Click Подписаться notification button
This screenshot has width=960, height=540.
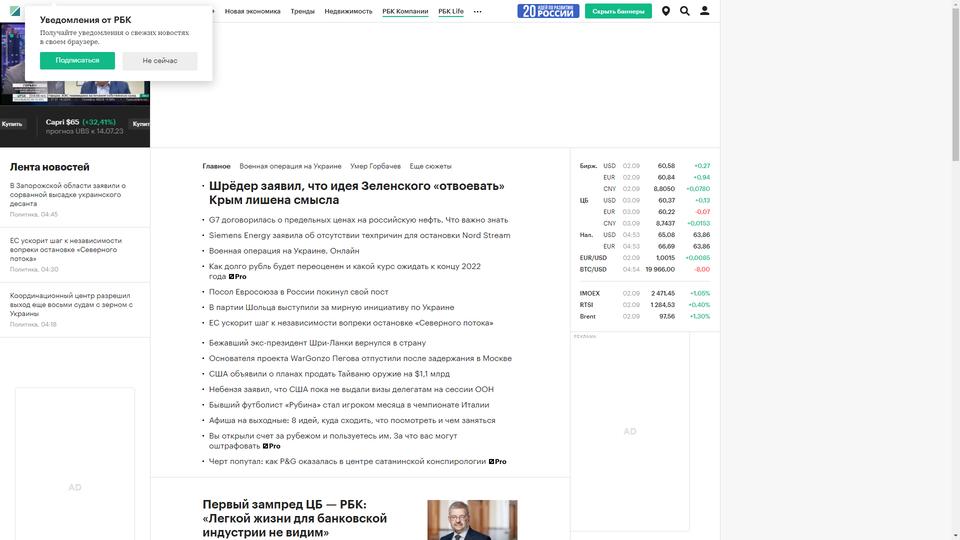(x=77, y=61)
